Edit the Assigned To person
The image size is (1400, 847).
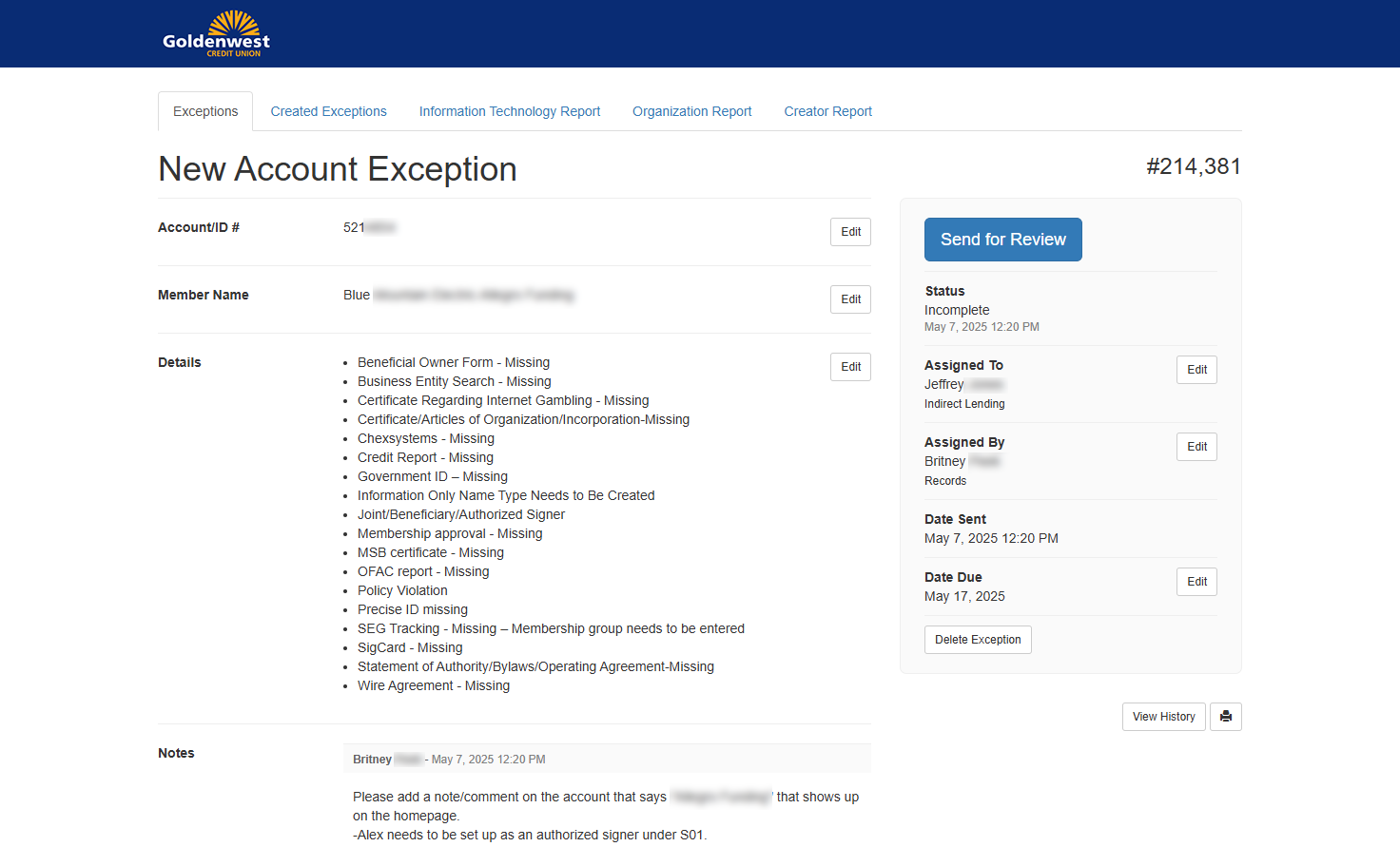[1196, 370]
